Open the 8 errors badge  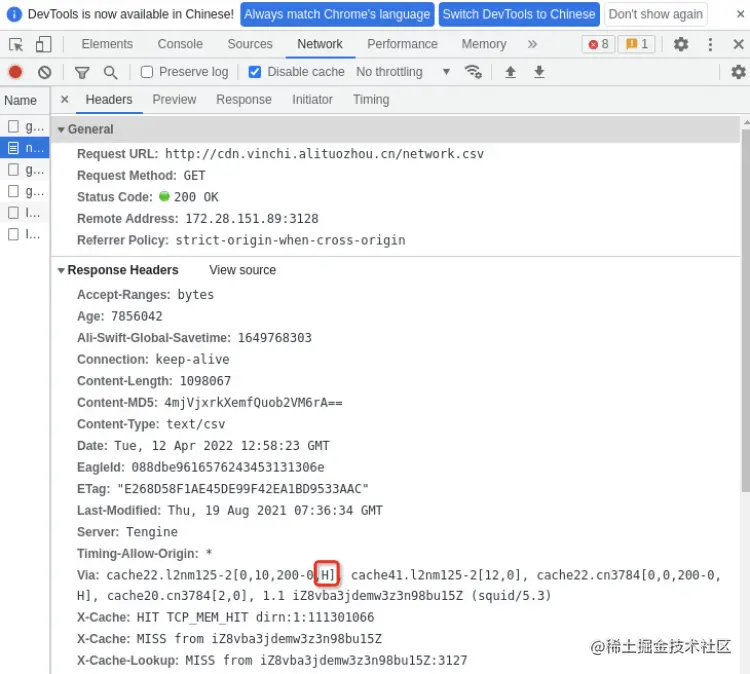pyautogui.click(x=598, y=44)
